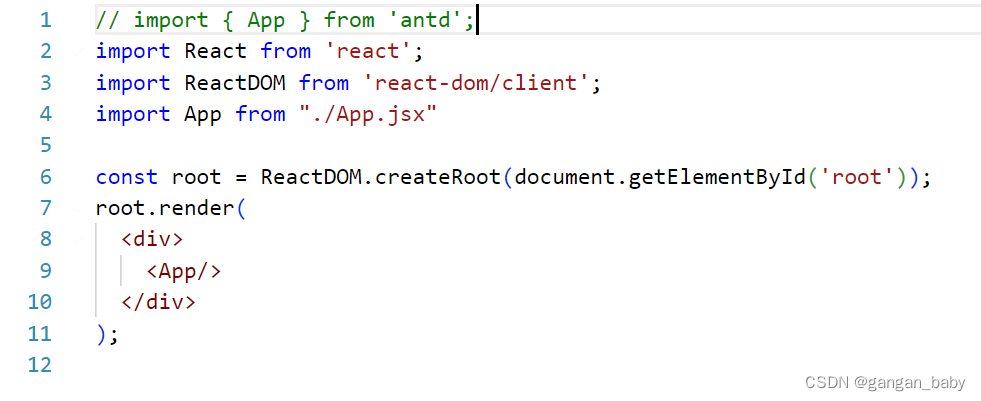Viewport: 981px width, 401px height.
Task: Click the closing ");" on line 11
Action: click(x=107, y=335)
